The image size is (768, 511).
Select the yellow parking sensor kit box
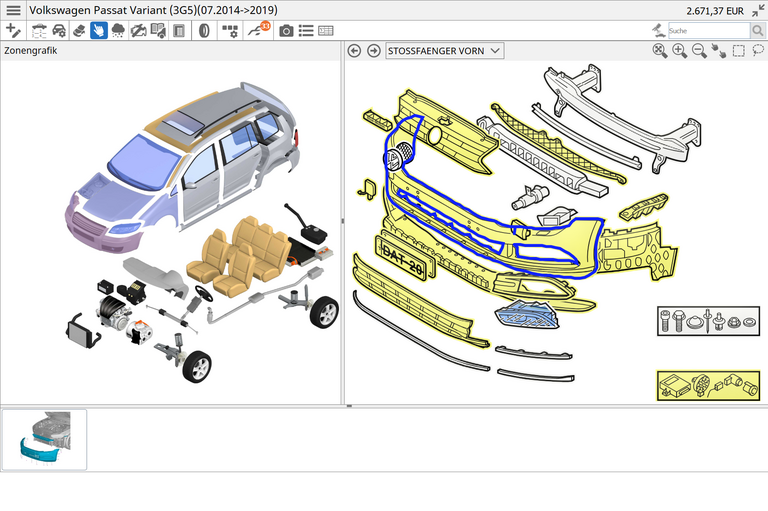point(708,386)
